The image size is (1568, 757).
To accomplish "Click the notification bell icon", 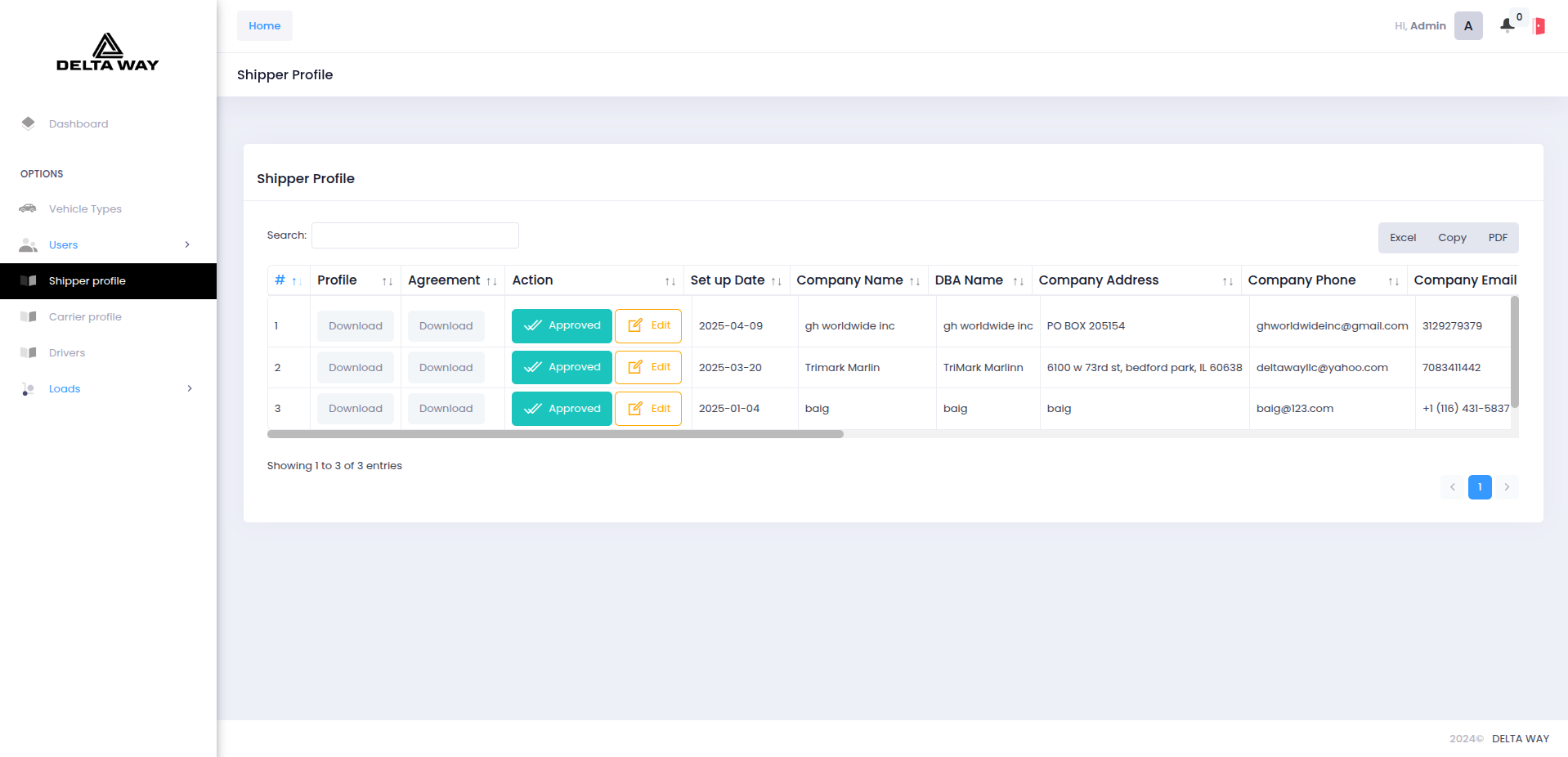I will click(x=1507, y=25).
